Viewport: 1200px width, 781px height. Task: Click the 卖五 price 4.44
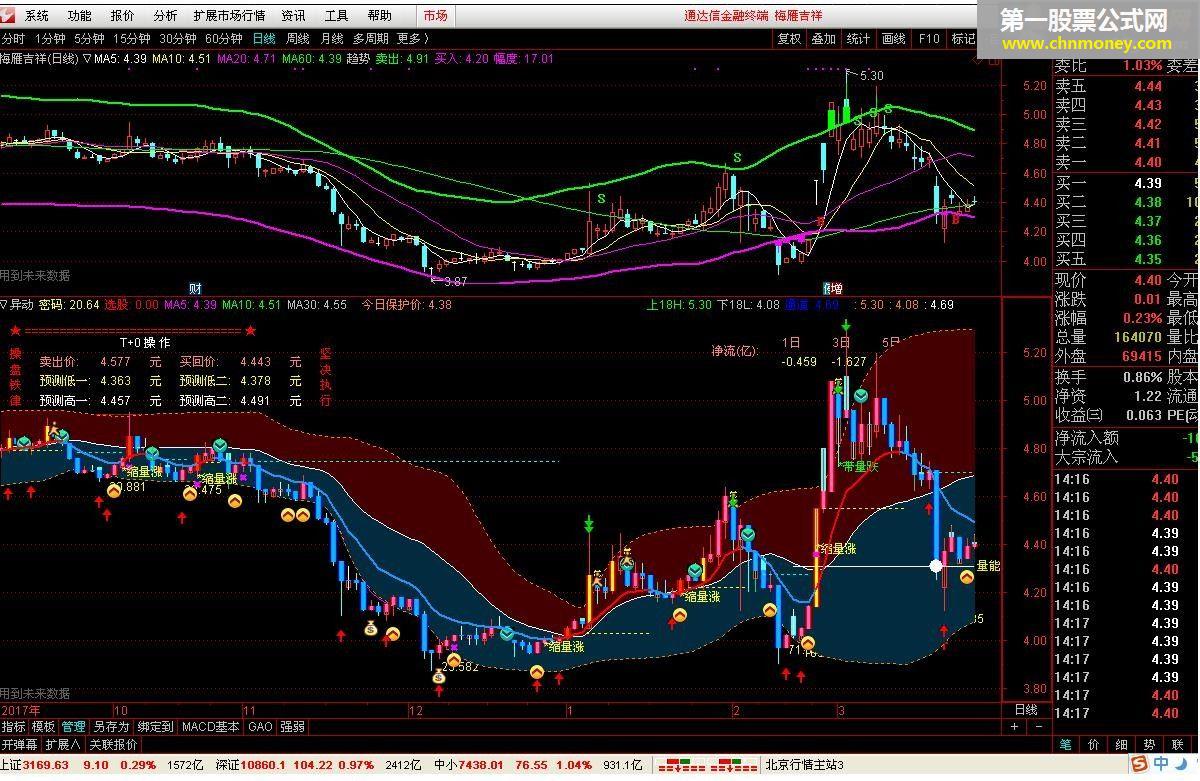[1147, 87]
